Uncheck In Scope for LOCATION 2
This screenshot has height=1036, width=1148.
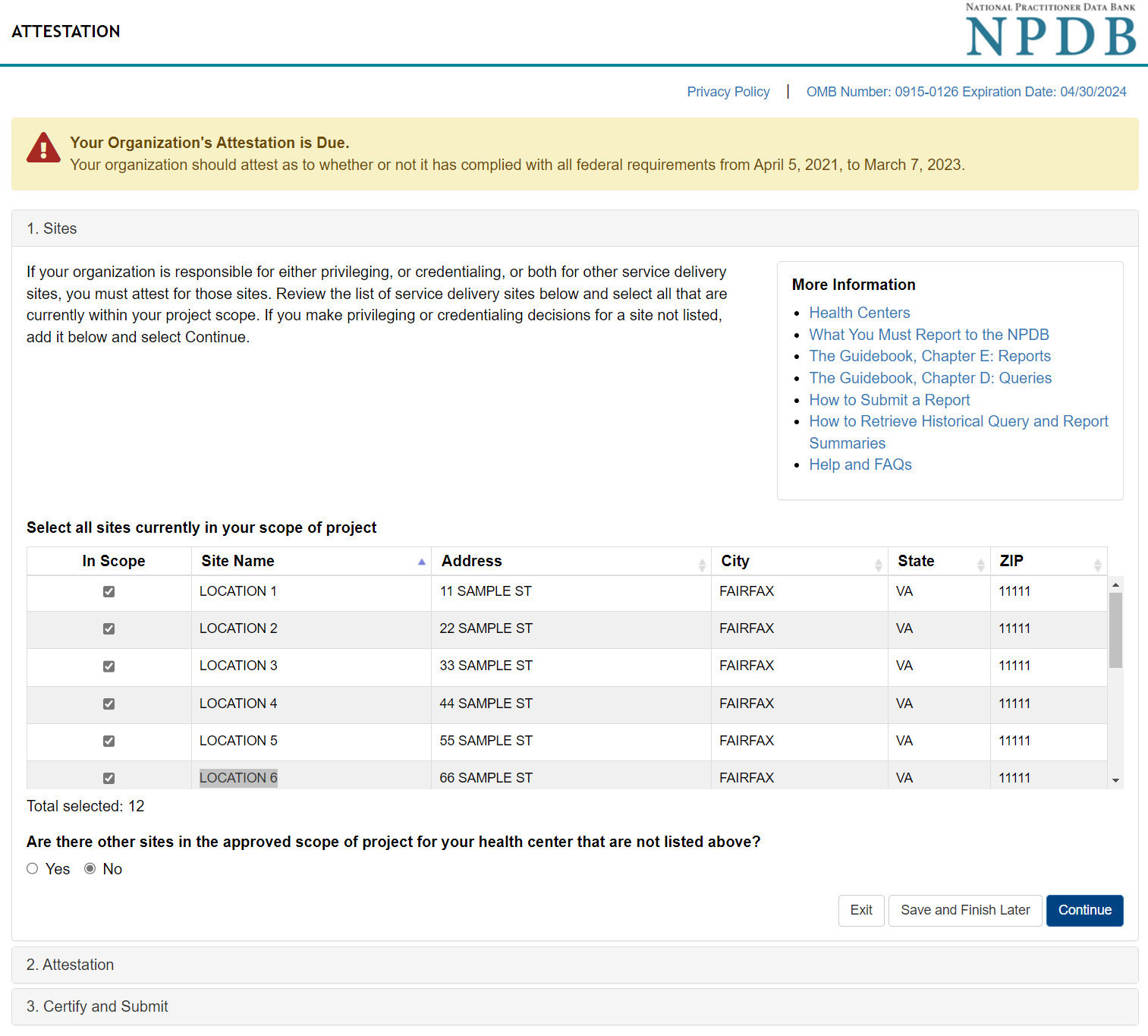(109, 628)
